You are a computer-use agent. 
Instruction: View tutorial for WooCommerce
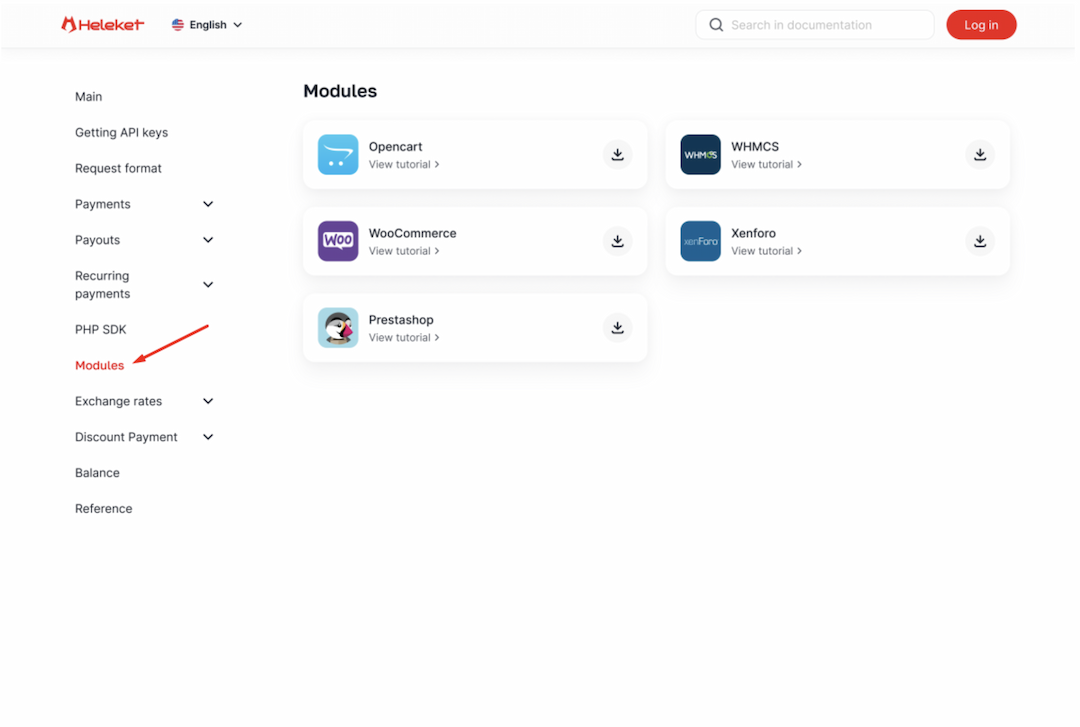coord(404,251)
